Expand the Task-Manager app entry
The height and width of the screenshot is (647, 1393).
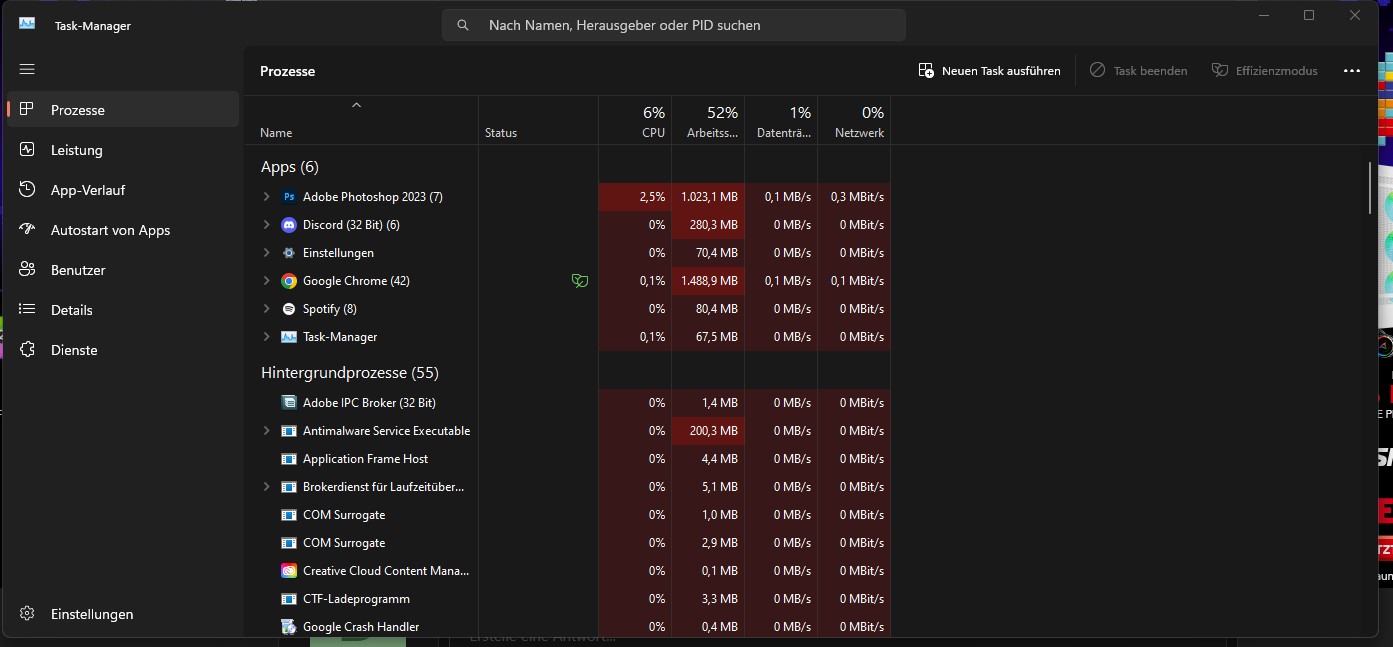click(266, 337)
